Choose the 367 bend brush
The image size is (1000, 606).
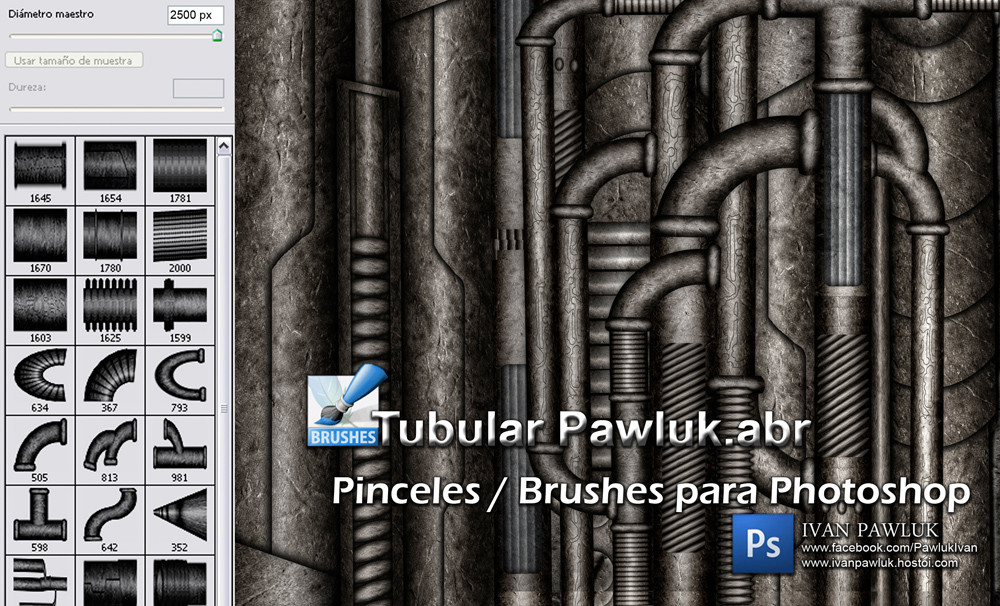110,380
